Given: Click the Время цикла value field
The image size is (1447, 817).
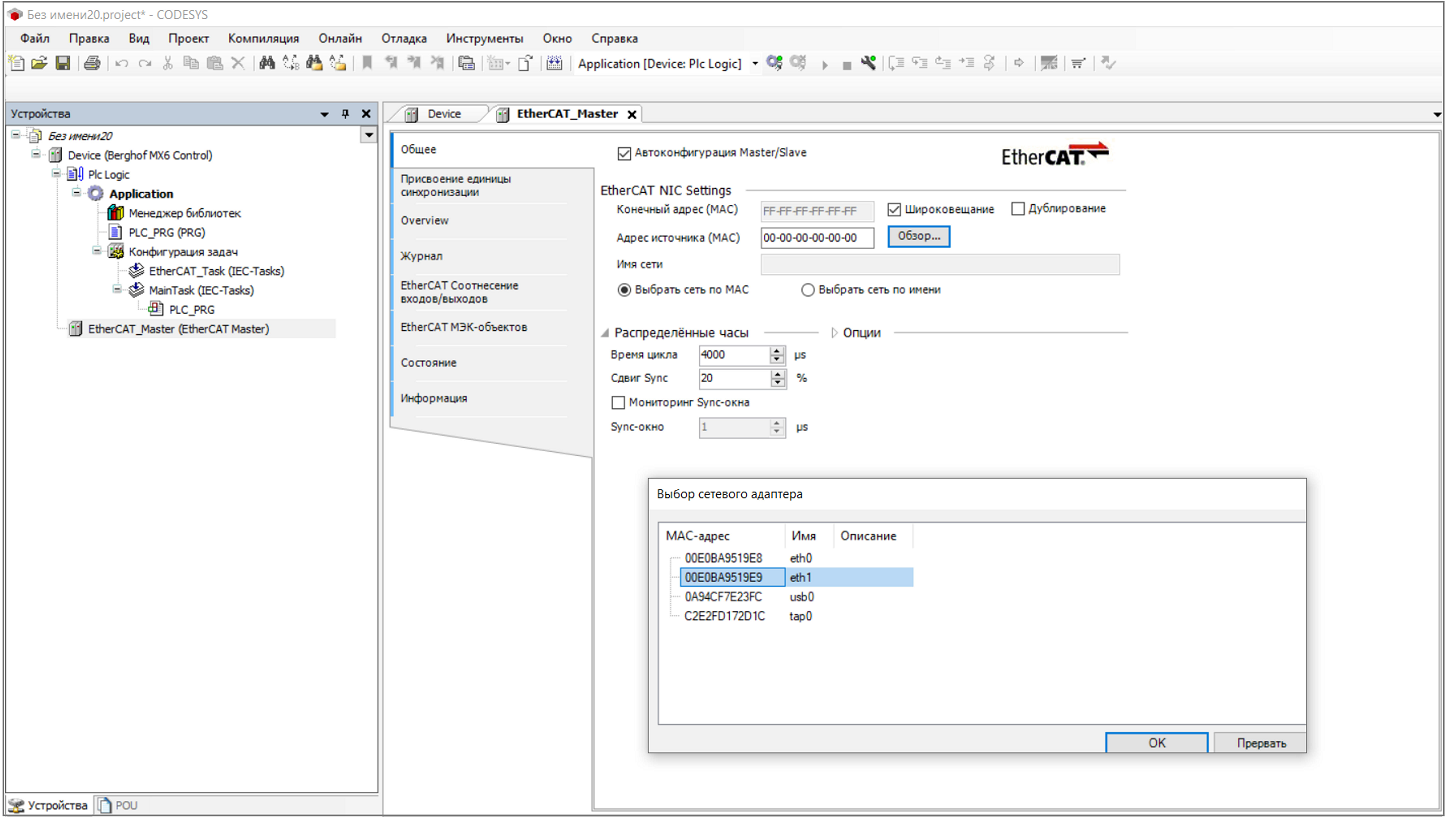Looking at the screenshot, I should pos(734,355).
